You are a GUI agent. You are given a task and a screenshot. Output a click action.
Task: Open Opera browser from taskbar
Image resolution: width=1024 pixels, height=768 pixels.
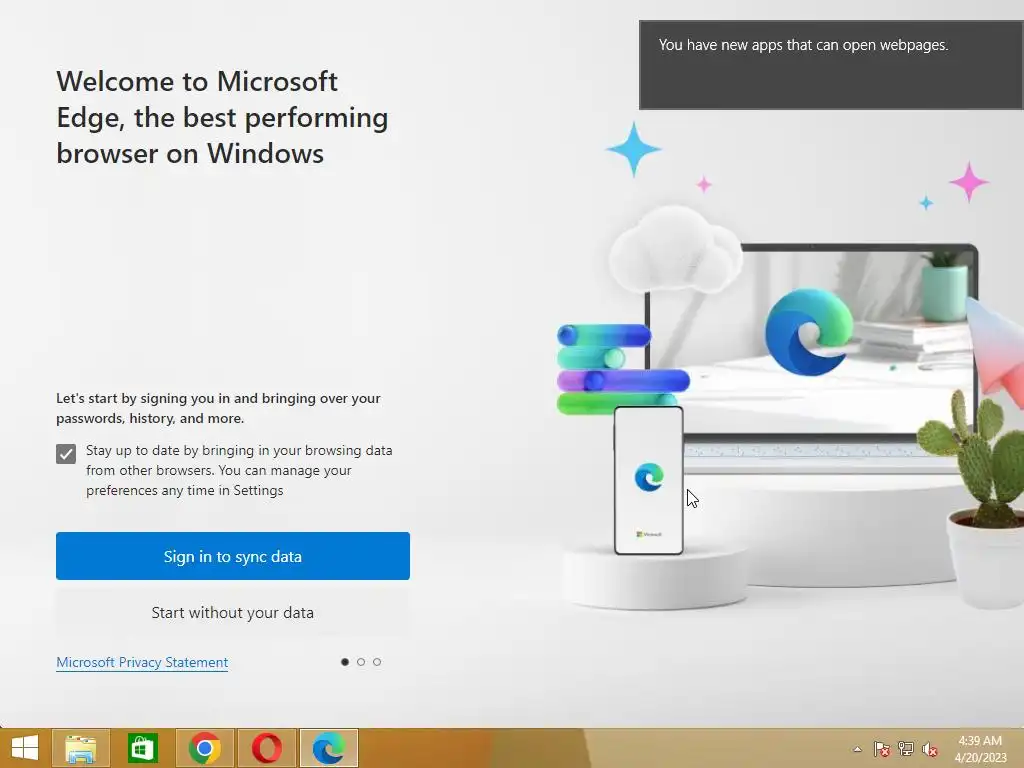pyautogui.click(x=266, y=748)
